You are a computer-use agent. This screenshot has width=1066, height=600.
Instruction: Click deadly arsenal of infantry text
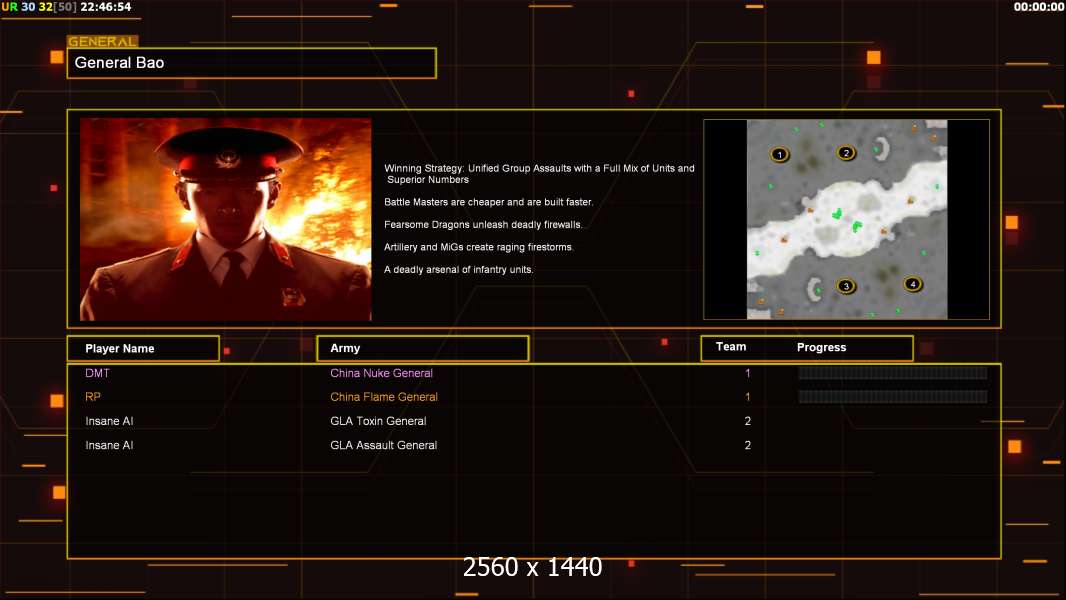(458, 269)
